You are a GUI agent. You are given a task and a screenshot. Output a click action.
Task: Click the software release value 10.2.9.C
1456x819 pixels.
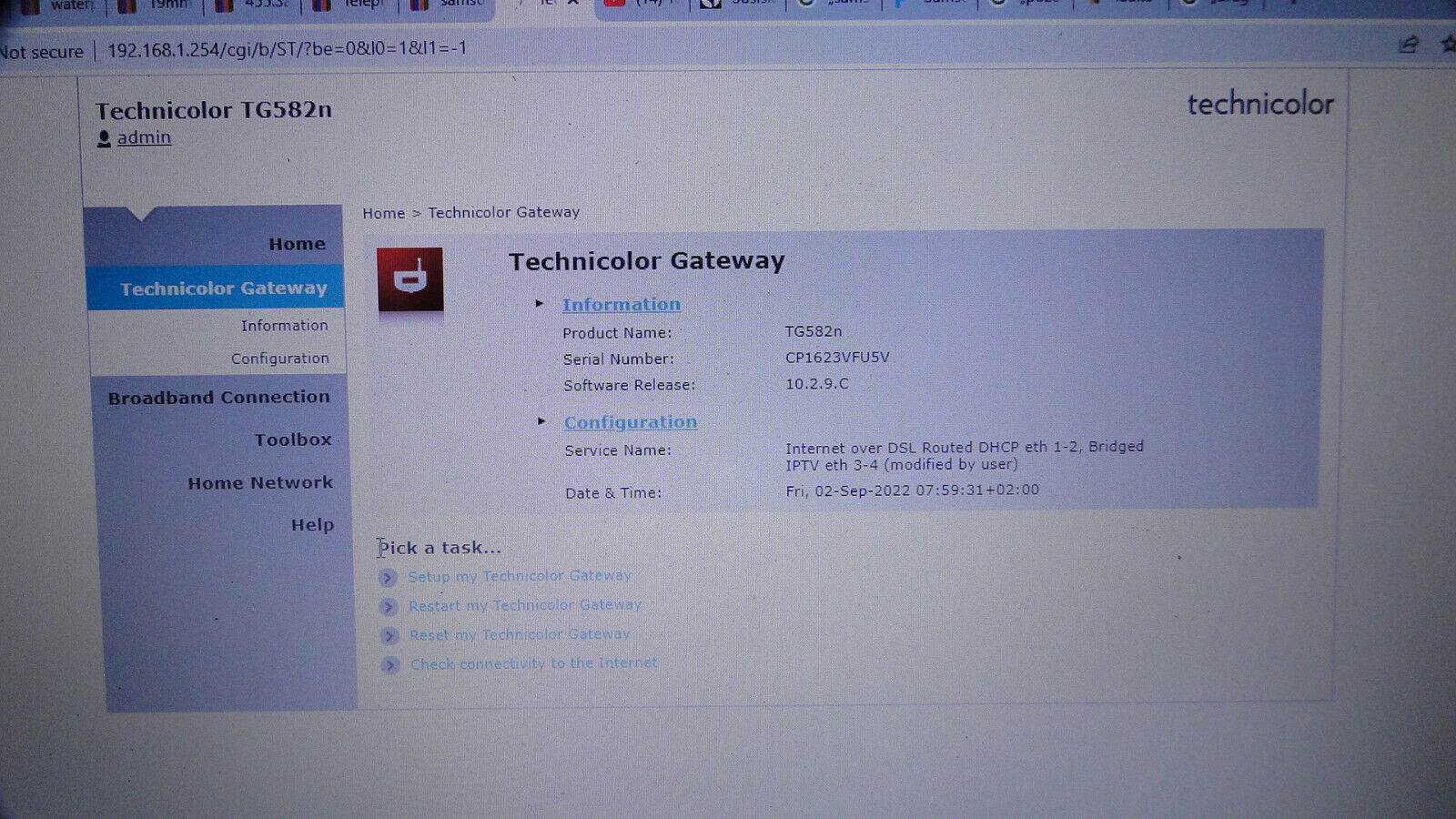(x=817, y=383)
